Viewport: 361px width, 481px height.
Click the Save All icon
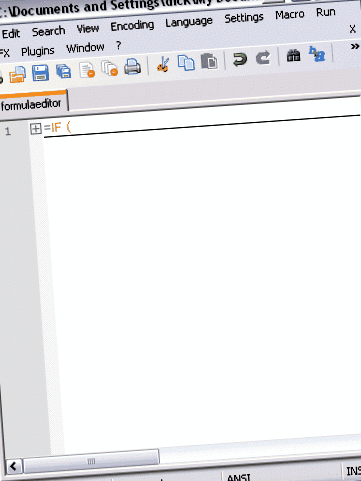pos(63,71)
